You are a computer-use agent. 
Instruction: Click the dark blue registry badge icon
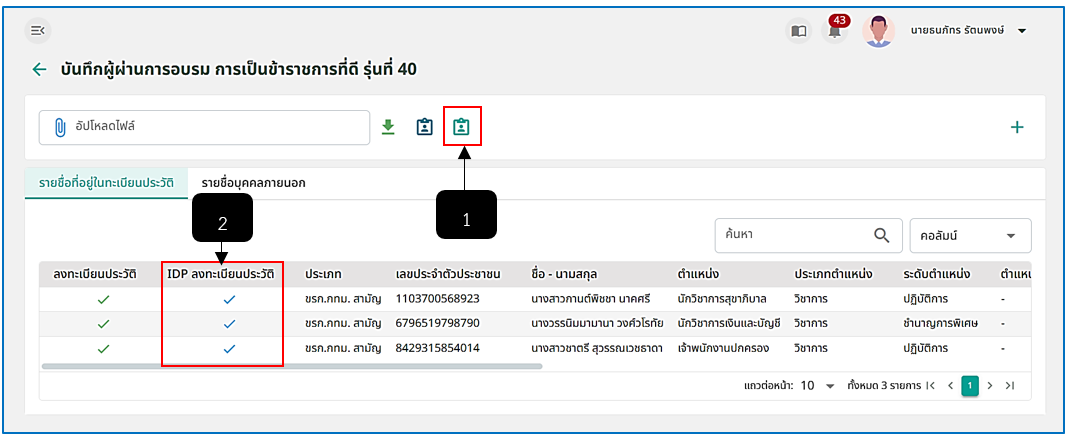pyautogui.click(x=425, y=127)
